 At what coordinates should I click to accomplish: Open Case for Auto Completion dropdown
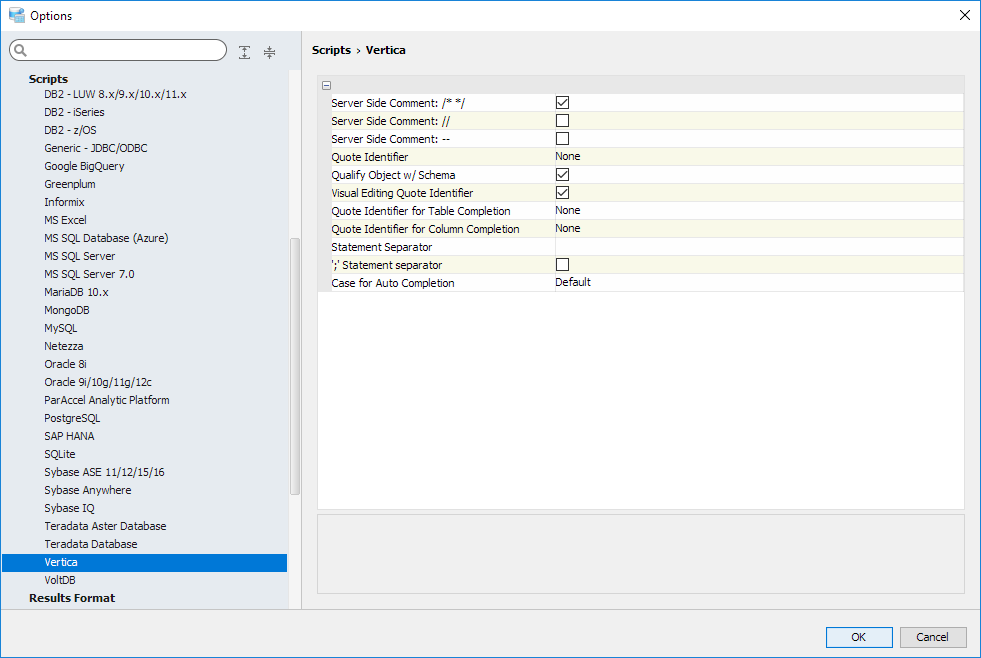(x=758, y=283)
